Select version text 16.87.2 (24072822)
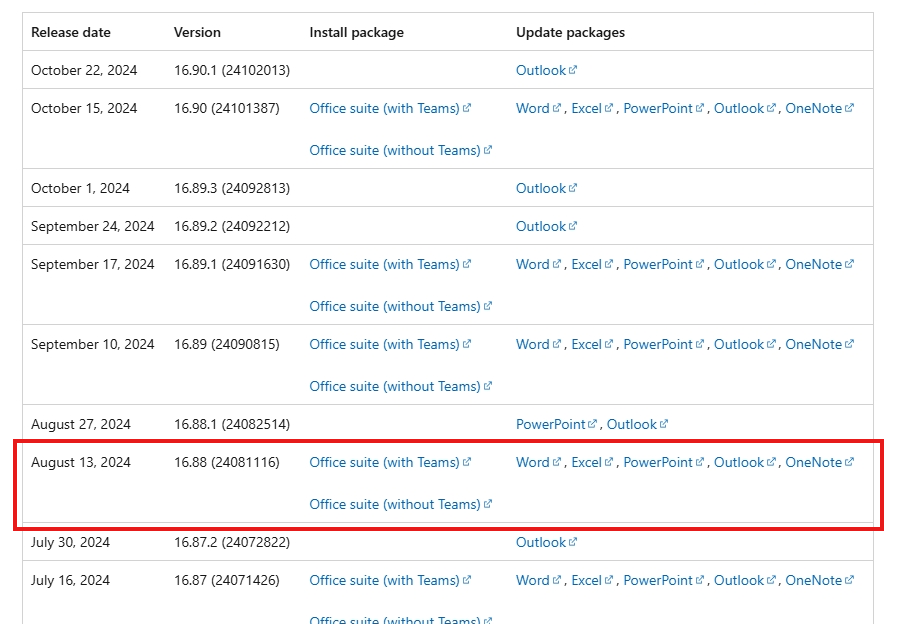900x624 pixels. tap(232, 542)
